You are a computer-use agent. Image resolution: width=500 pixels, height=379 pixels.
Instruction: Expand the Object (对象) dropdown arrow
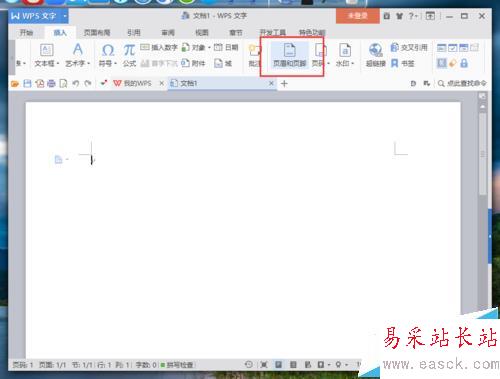(x=209, y=48)
